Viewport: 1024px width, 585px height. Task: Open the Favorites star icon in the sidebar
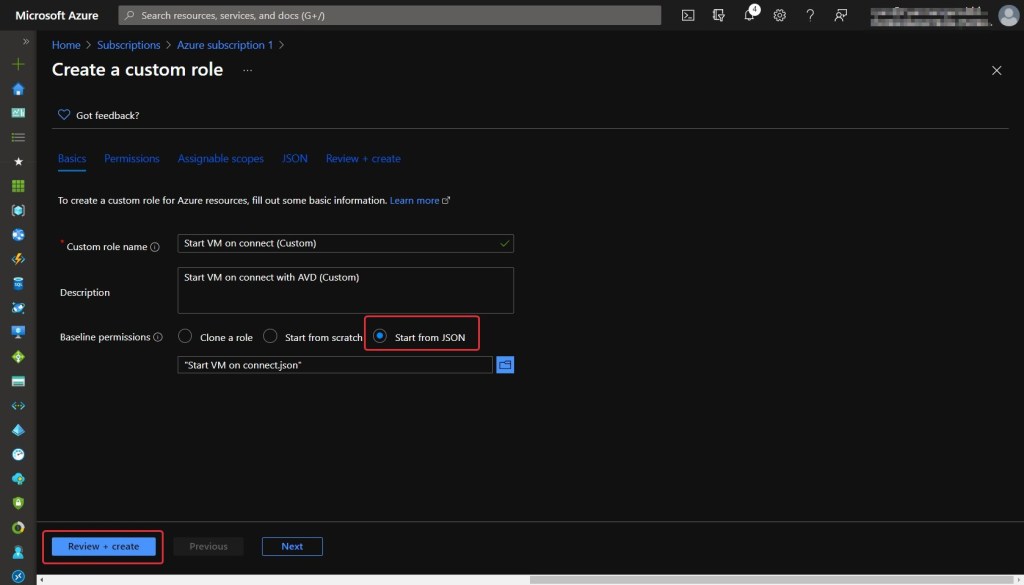(18, 162)
